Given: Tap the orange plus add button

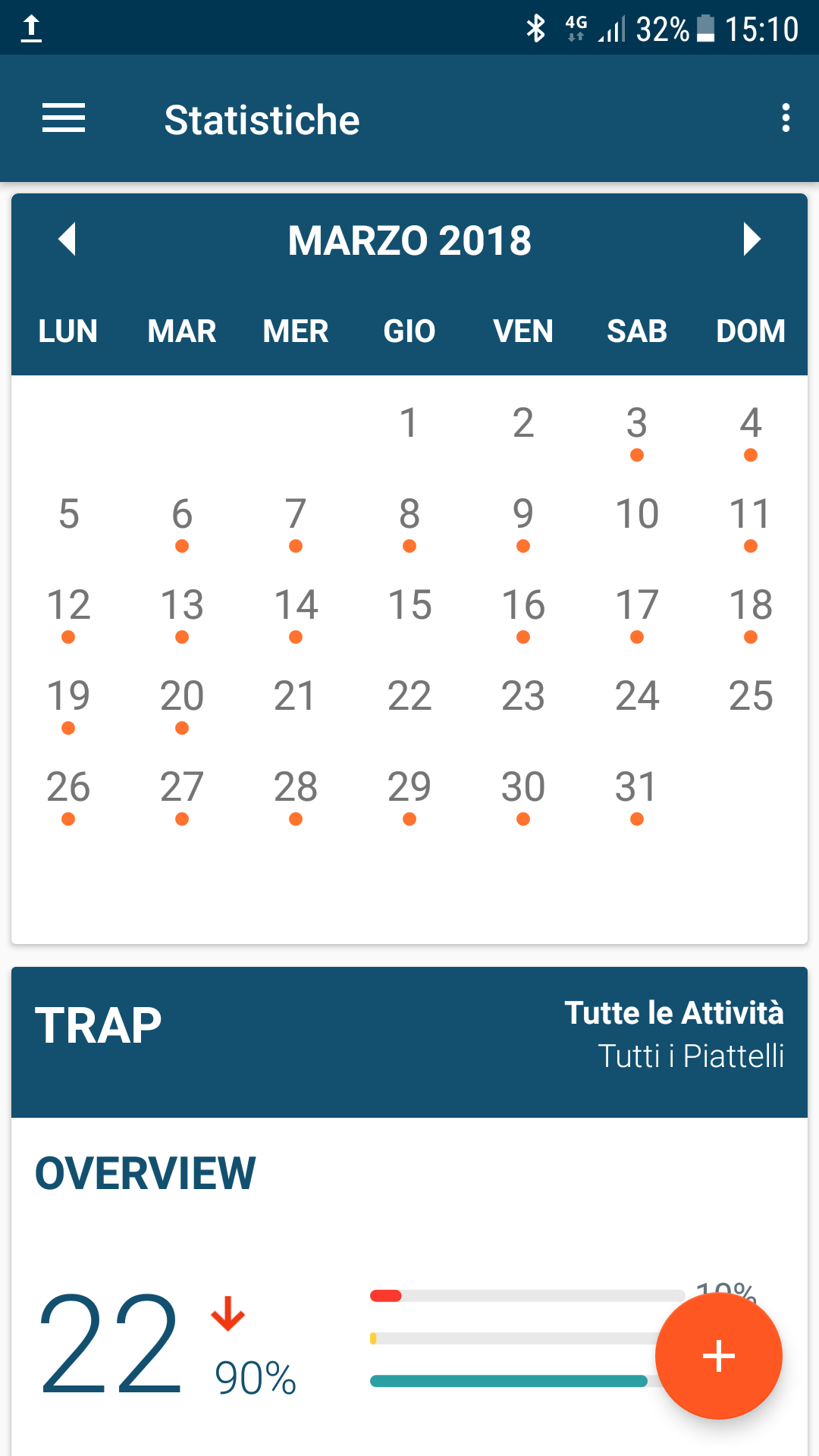Looking at the screenshot, I should pyautogui.click(x=719, y=1355).
